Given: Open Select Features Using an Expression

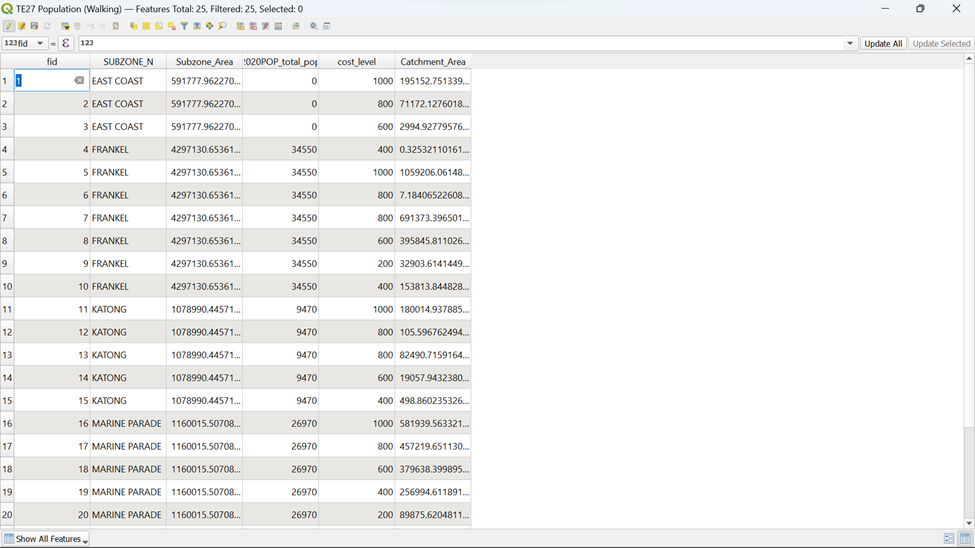Looking at the screenshot, I should click(133, 26).
